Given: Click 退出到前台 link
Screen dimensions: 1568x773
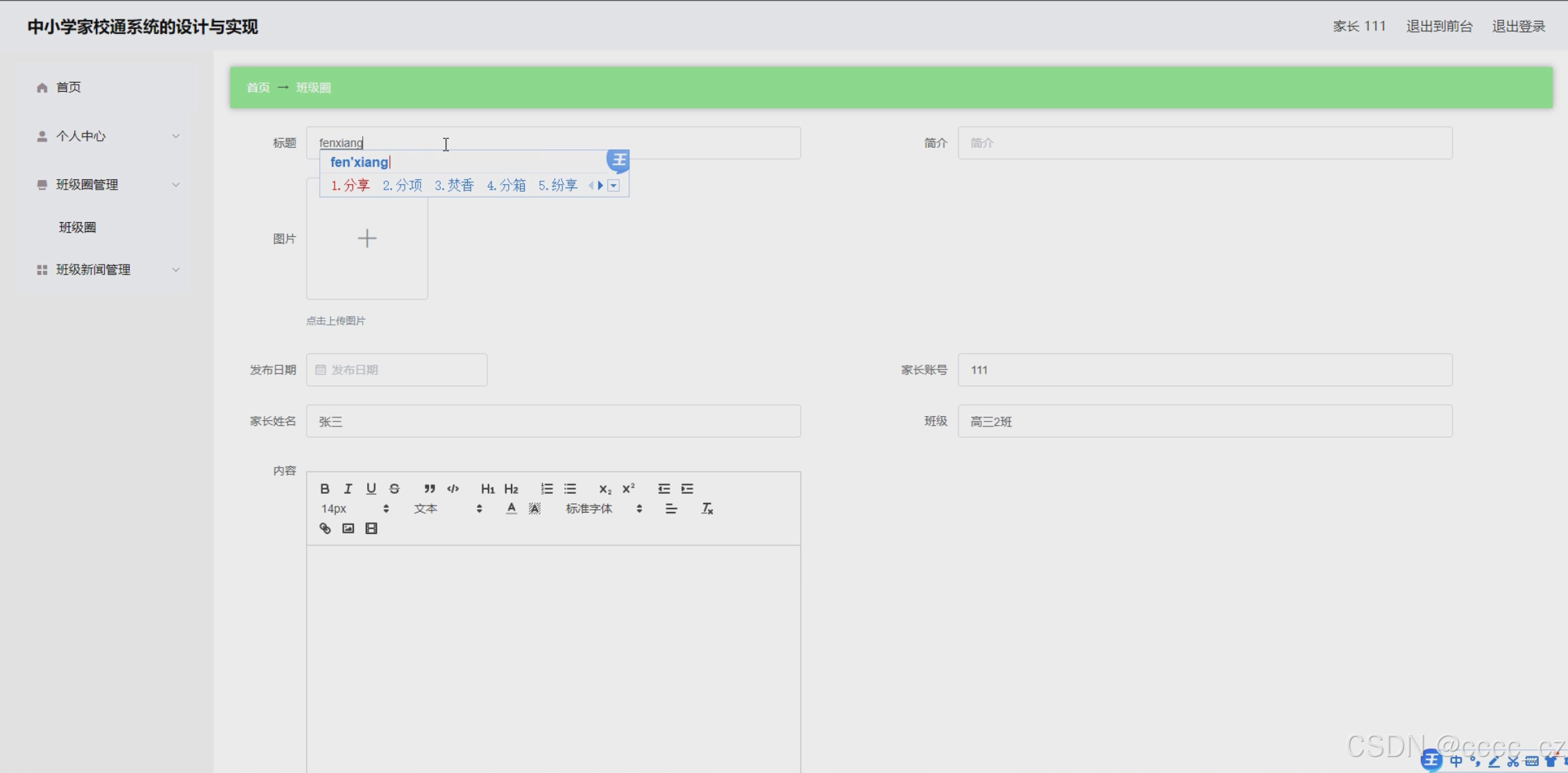Looking at the screenshot, I should coord(1439,26).
